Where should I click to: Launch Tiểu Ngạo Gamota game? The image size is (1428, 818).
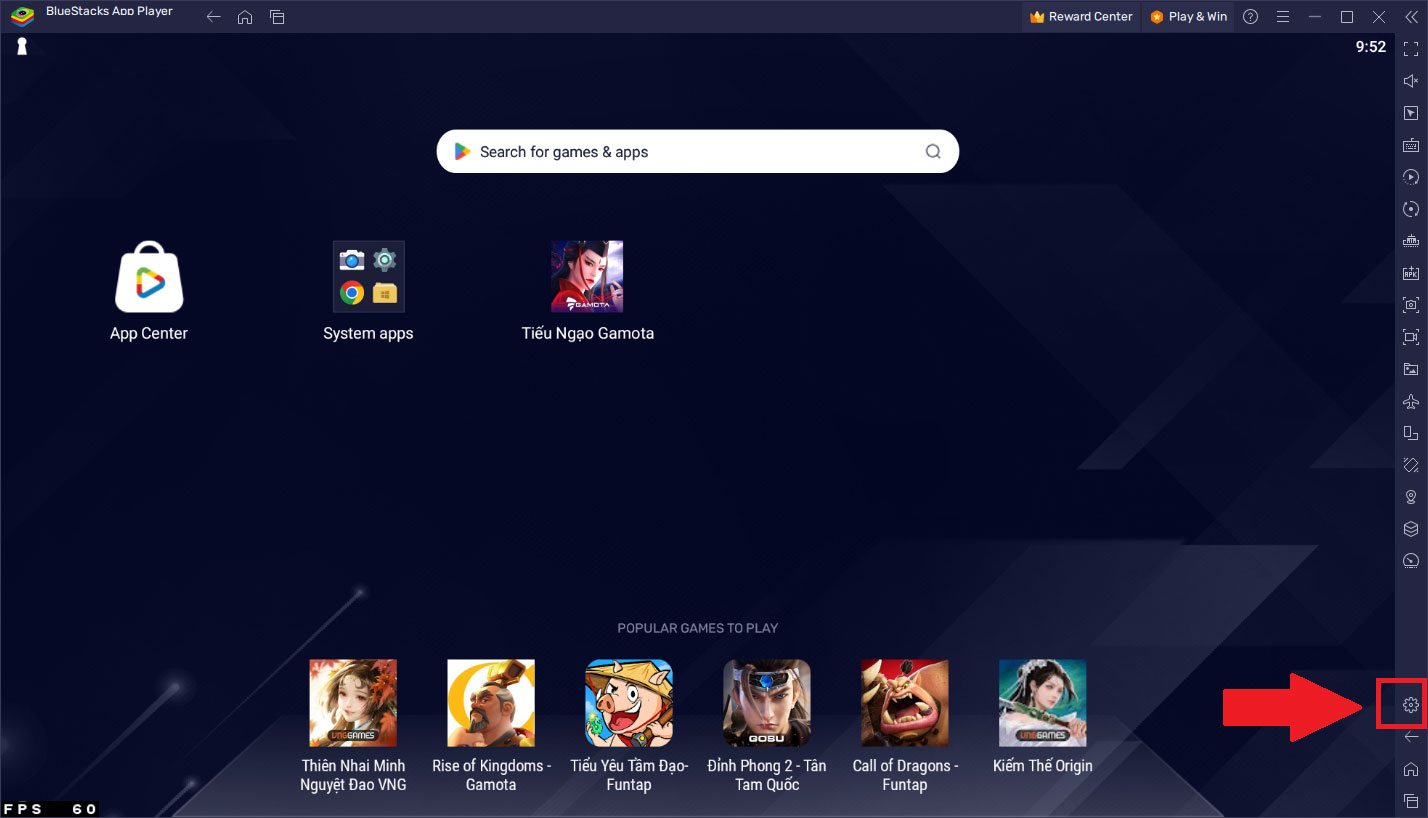(587, 291)
